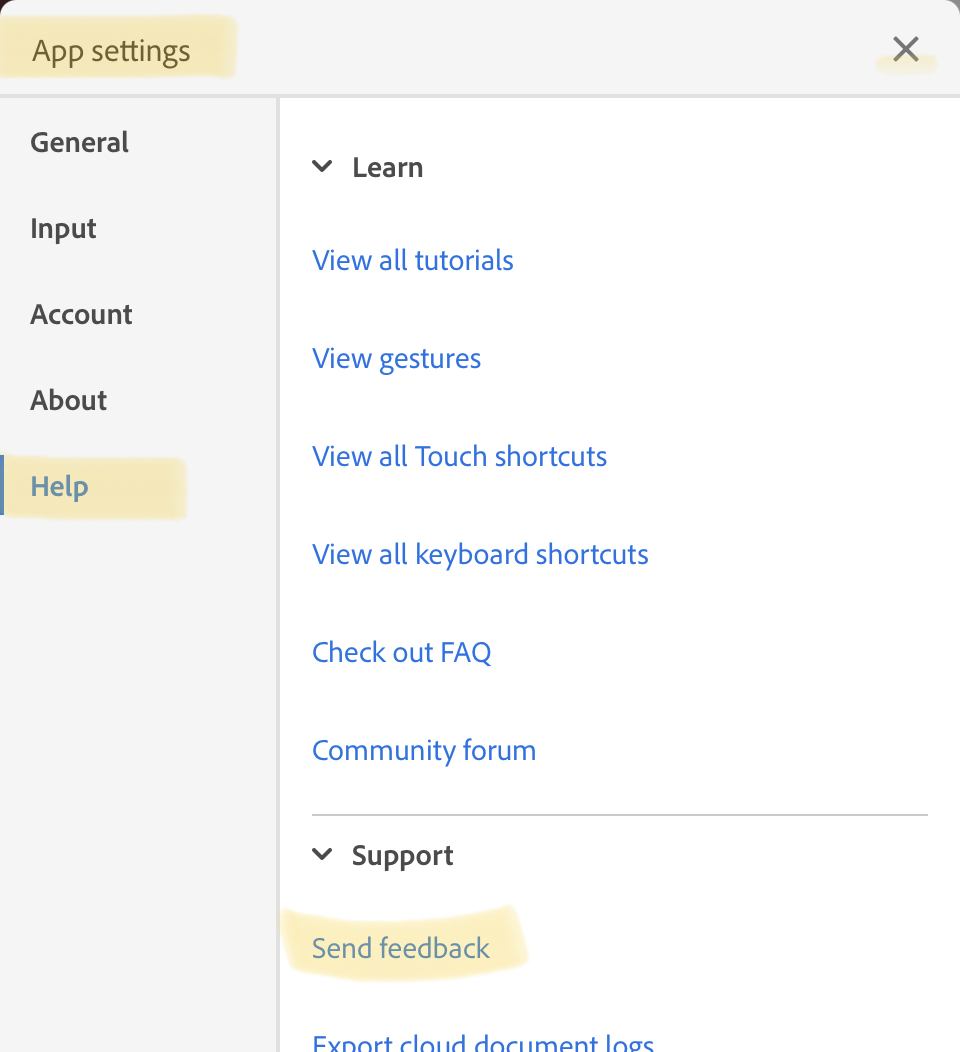Screen dimensions: 960x1052
Task: Select the Account settings section
Action: point(81,314)
